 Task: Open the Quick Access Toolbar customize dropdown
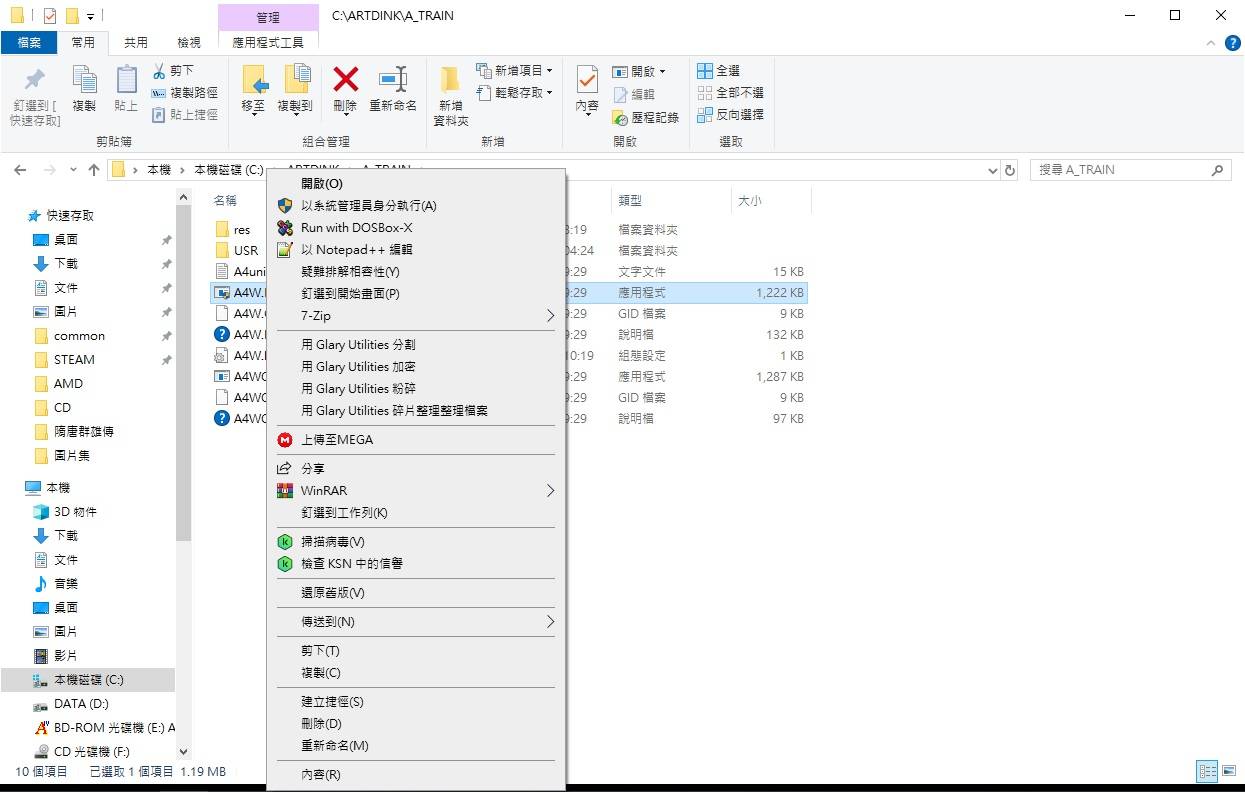tap(90, 16)
